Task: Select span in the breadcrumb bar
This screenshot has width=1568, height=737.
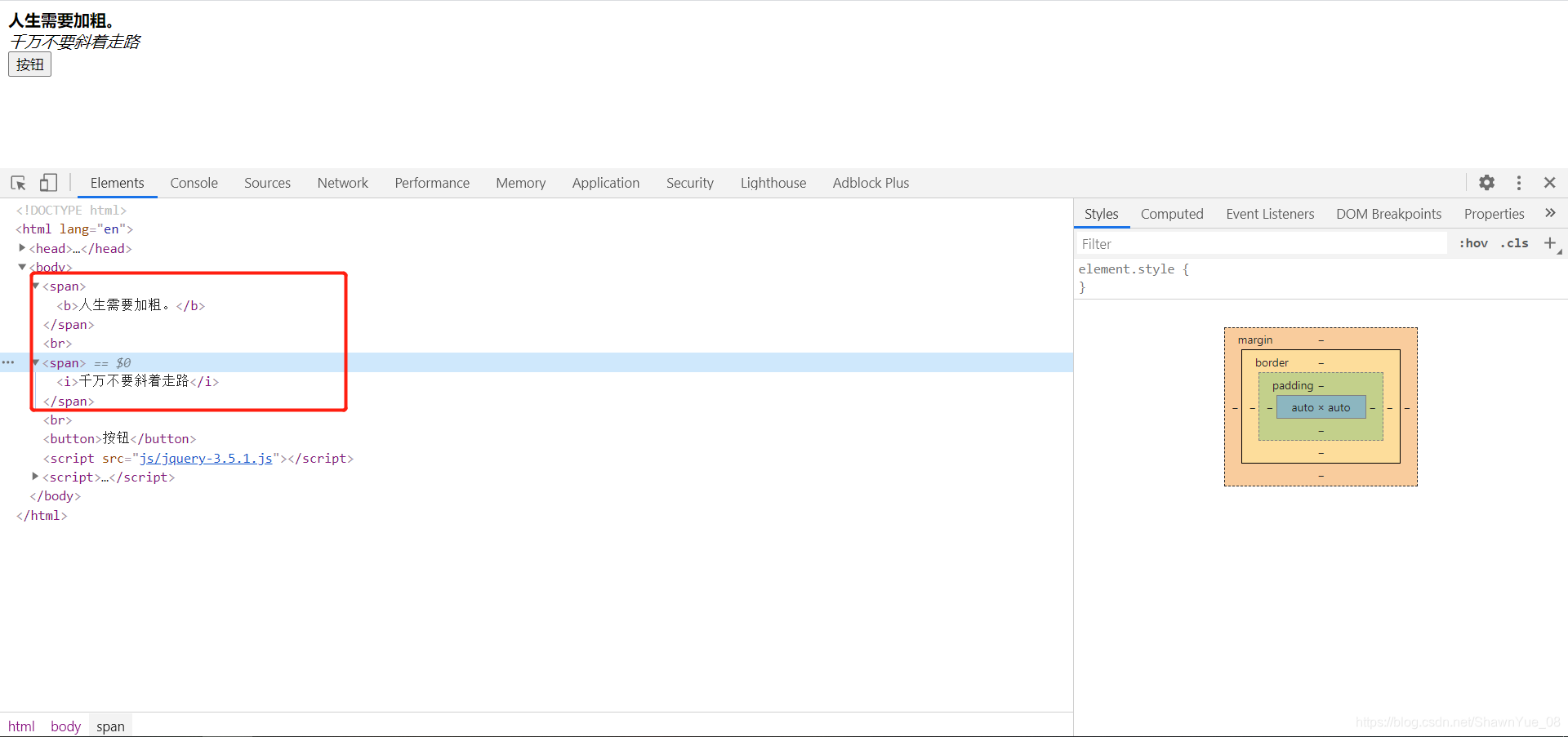Action: (x=110, y=726)
